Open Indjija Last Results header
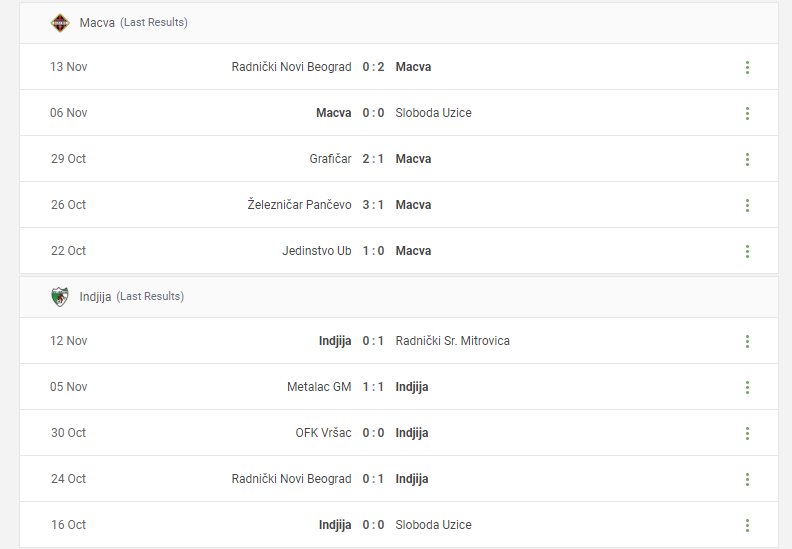The height and width of the screenshot is (549, 792). (x=399, y=296)
